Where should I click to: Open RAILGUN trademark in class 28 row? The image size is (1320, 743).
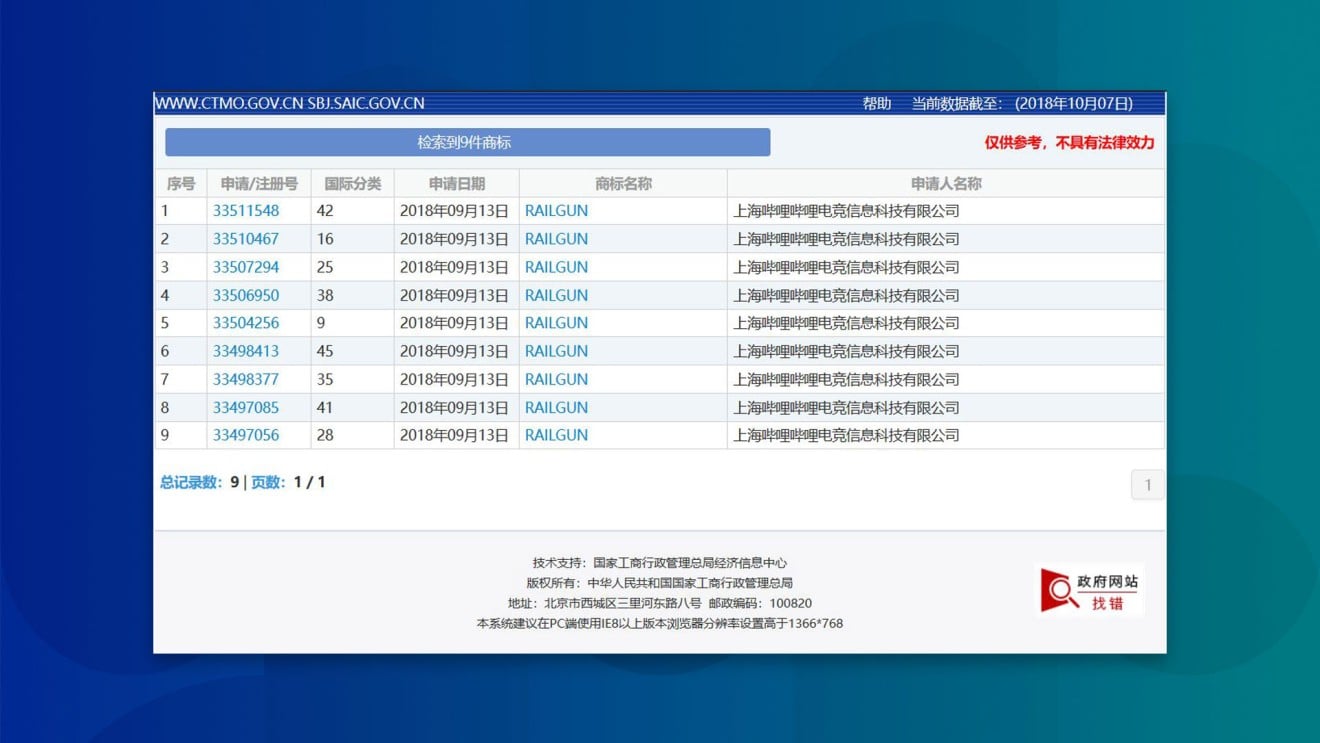556,435
